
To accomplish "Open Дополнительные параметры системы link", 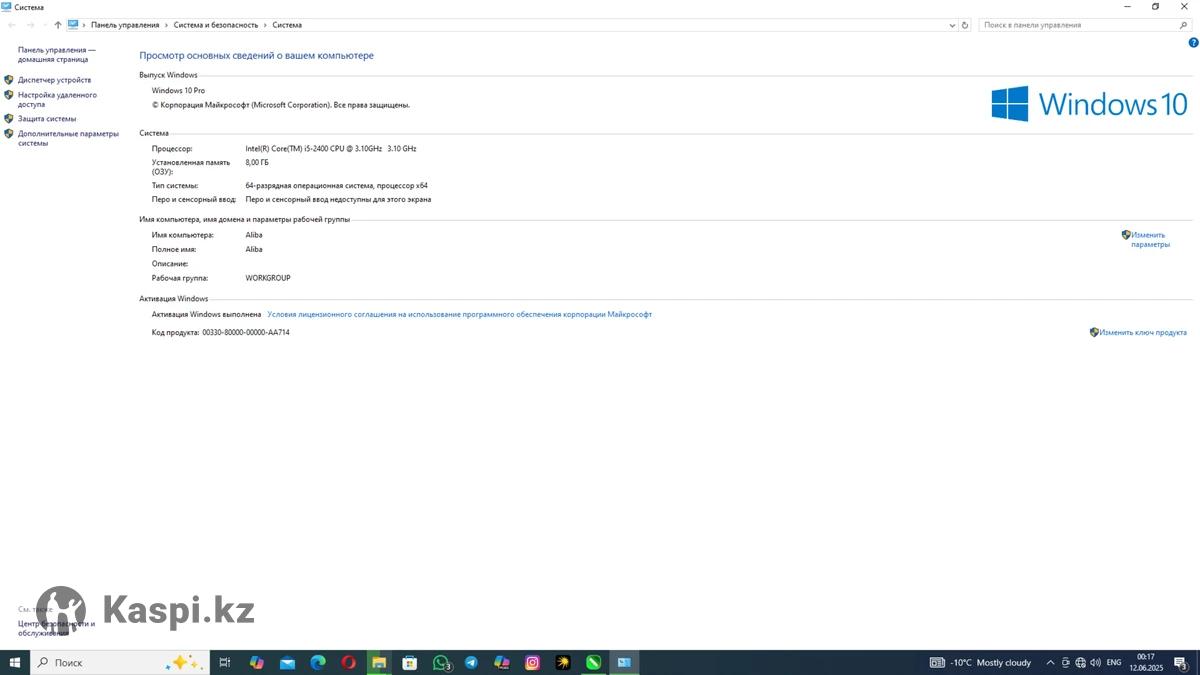I will pos(68,138).
